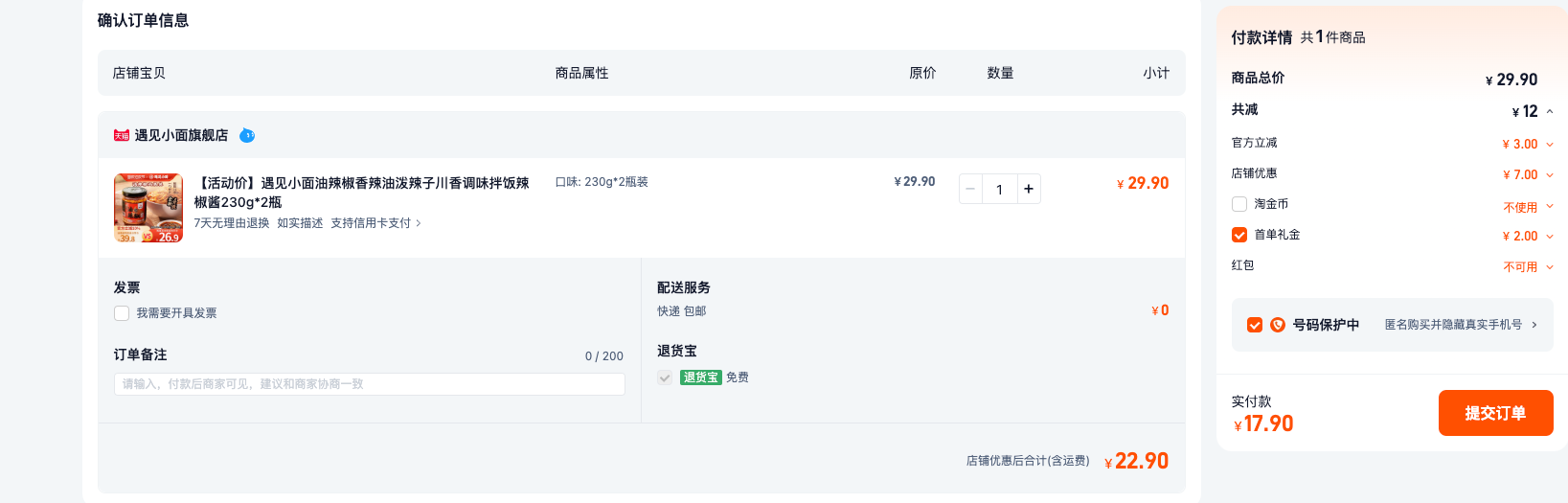Click the 订单备注 remark input field
Image resolution: width=1568 pixels, height=503 pixels.
click(370, 384)
